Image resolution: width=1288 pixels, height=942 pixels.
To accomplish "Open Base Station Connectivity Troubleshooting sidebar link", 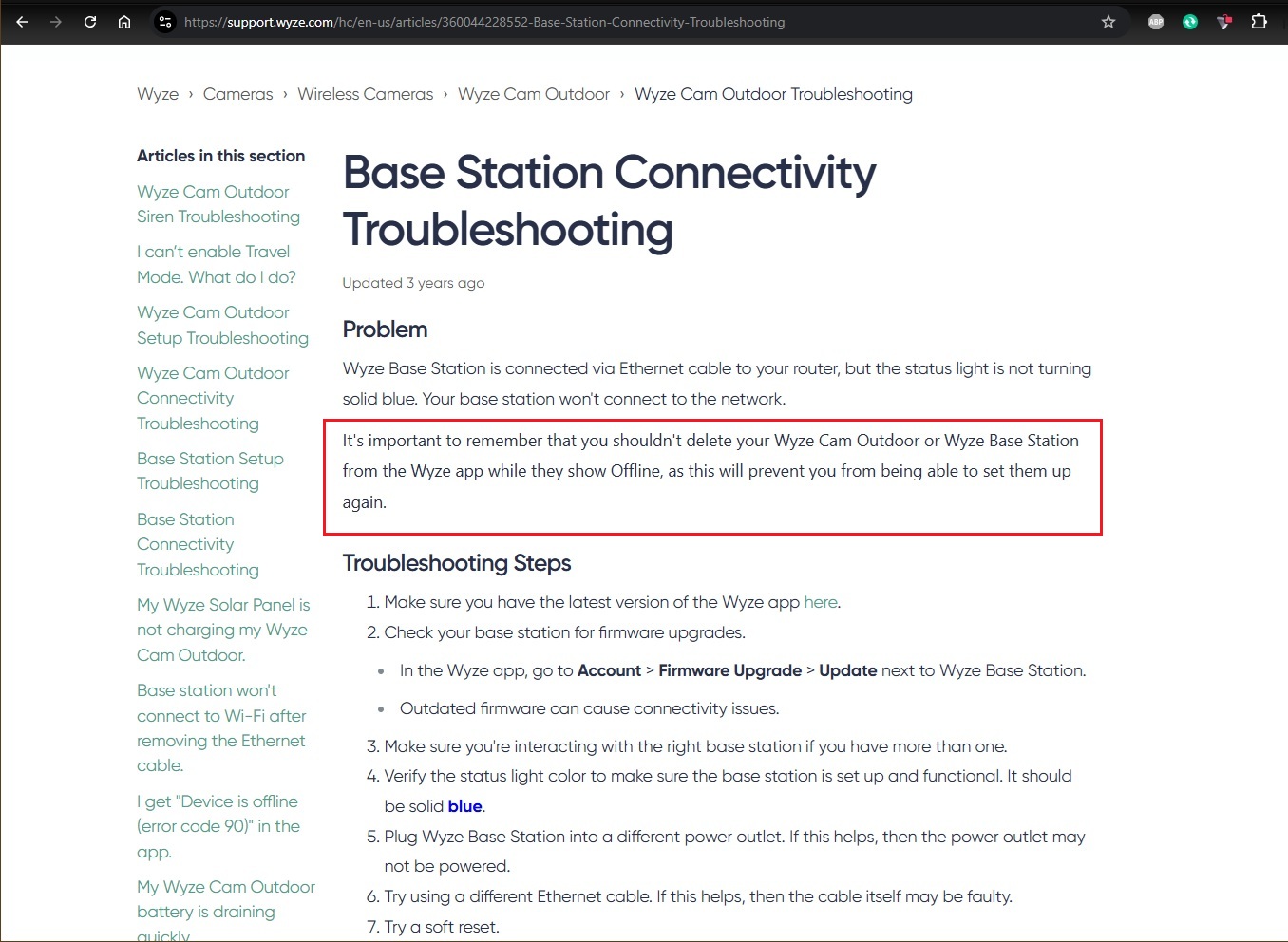I will coord(198,544).
